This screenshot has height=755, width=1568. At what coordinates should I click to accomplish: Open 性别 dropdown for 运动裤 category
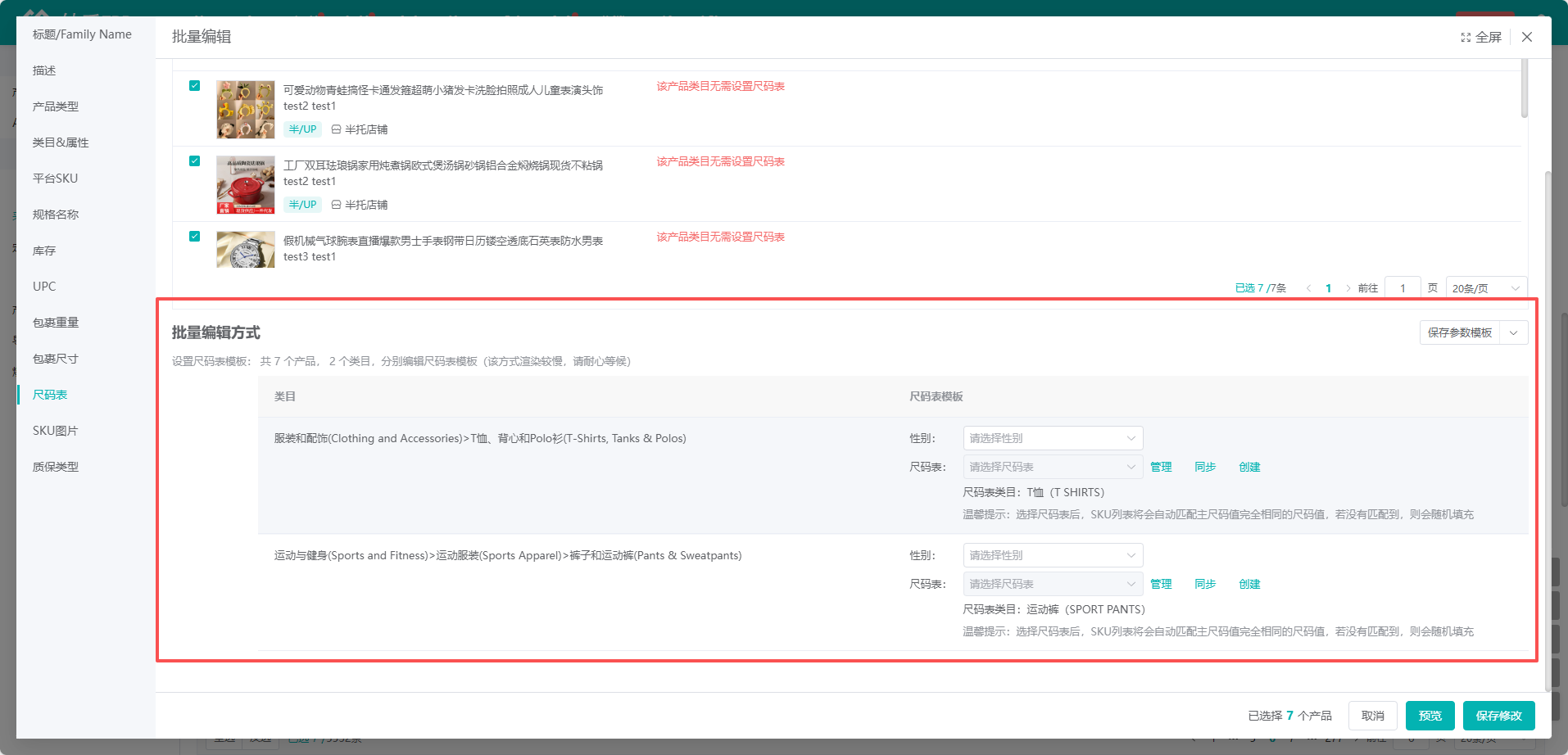coord(1053,555)
